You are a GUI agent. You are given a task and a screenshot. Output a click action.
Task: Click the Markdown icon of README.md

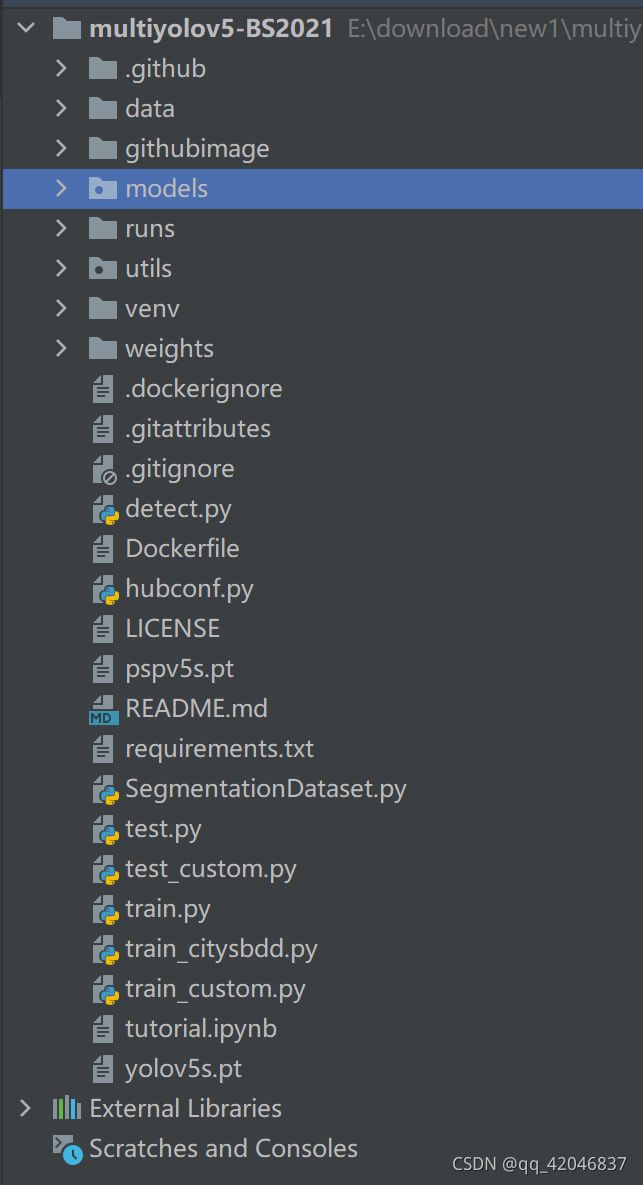pos(104,710)
